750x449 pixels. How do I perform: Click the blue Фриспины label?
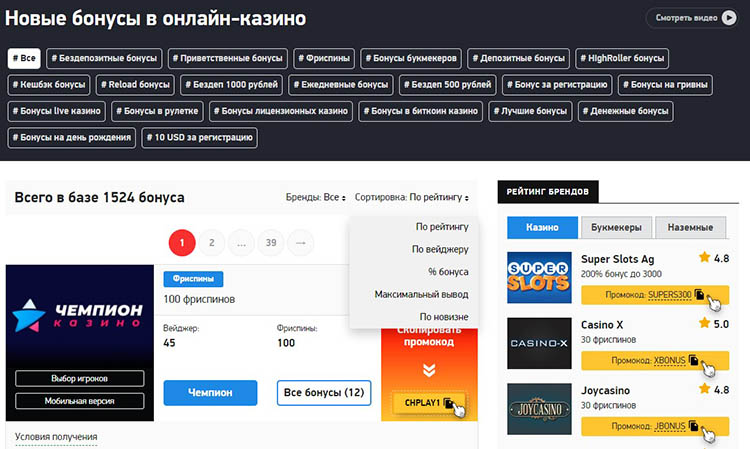pyautogui.click(x=193, y=279)
